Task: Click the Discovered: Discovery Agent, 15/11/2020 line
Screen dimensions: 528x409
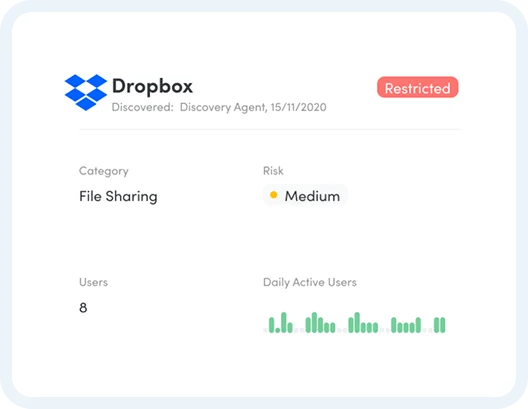Action: pos(219,107)
